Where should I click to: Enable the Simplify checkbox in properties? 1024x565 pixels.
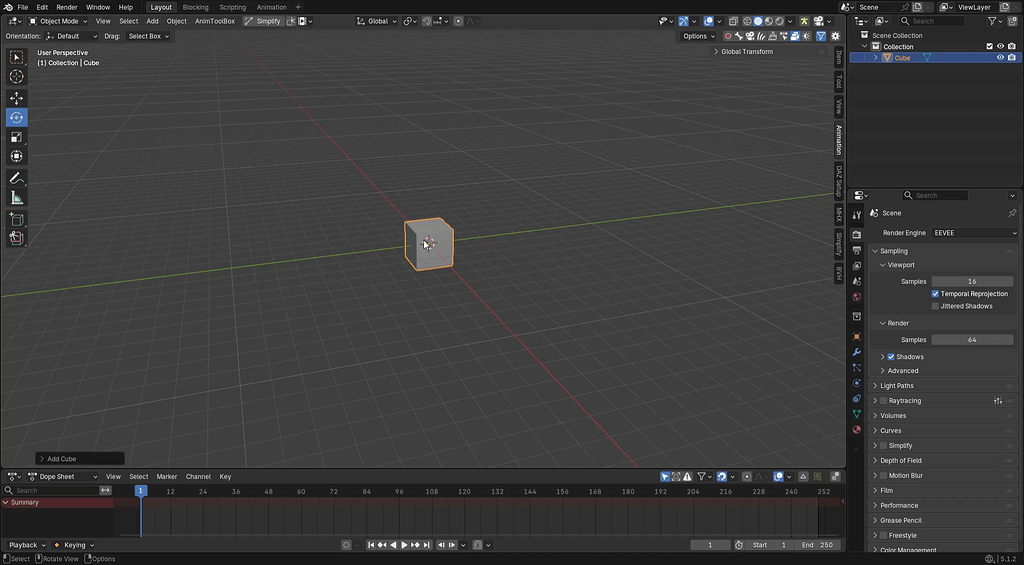pos(884,445)
